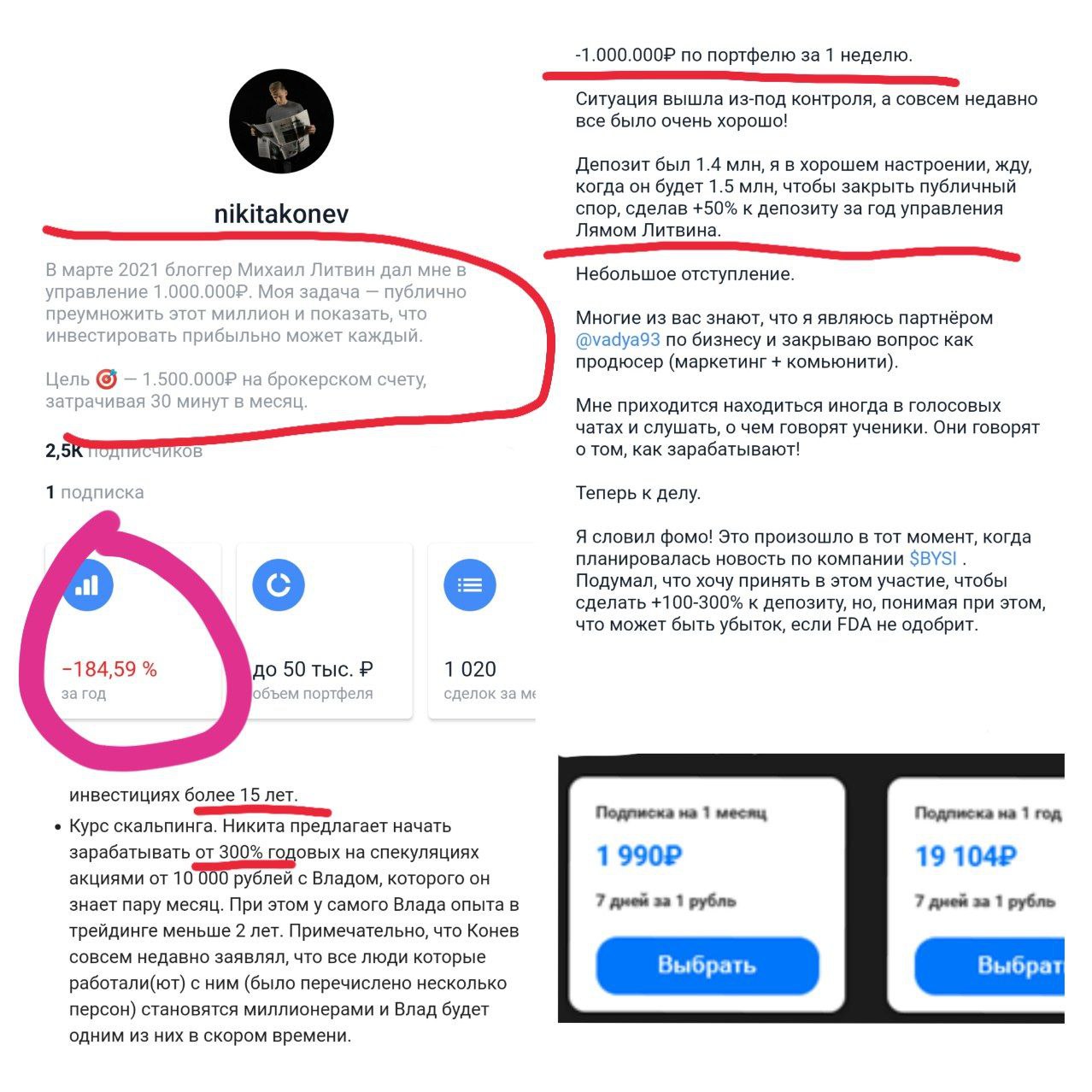Image resolution: width=1092 pixels, height=1092 pixels.
Task: Click the Подписка на 1 год title
Action: click(x=988, y=813)
